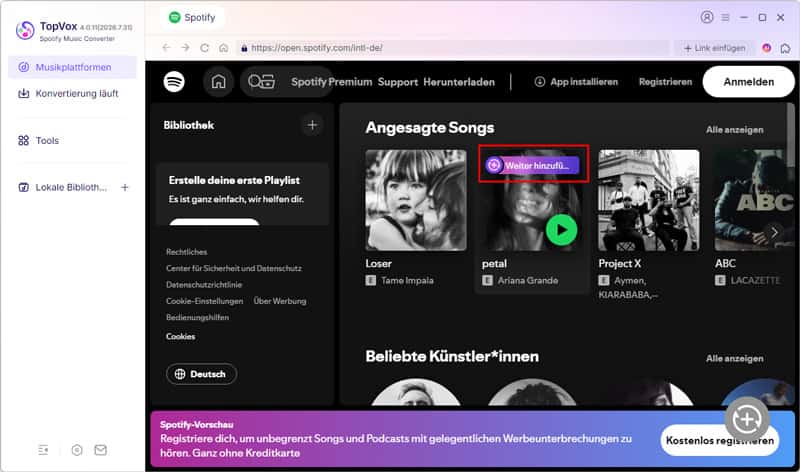Open the Herunterladen link
Image resolution: width=800 pixels, height=472 pixels.
(459, 82)
